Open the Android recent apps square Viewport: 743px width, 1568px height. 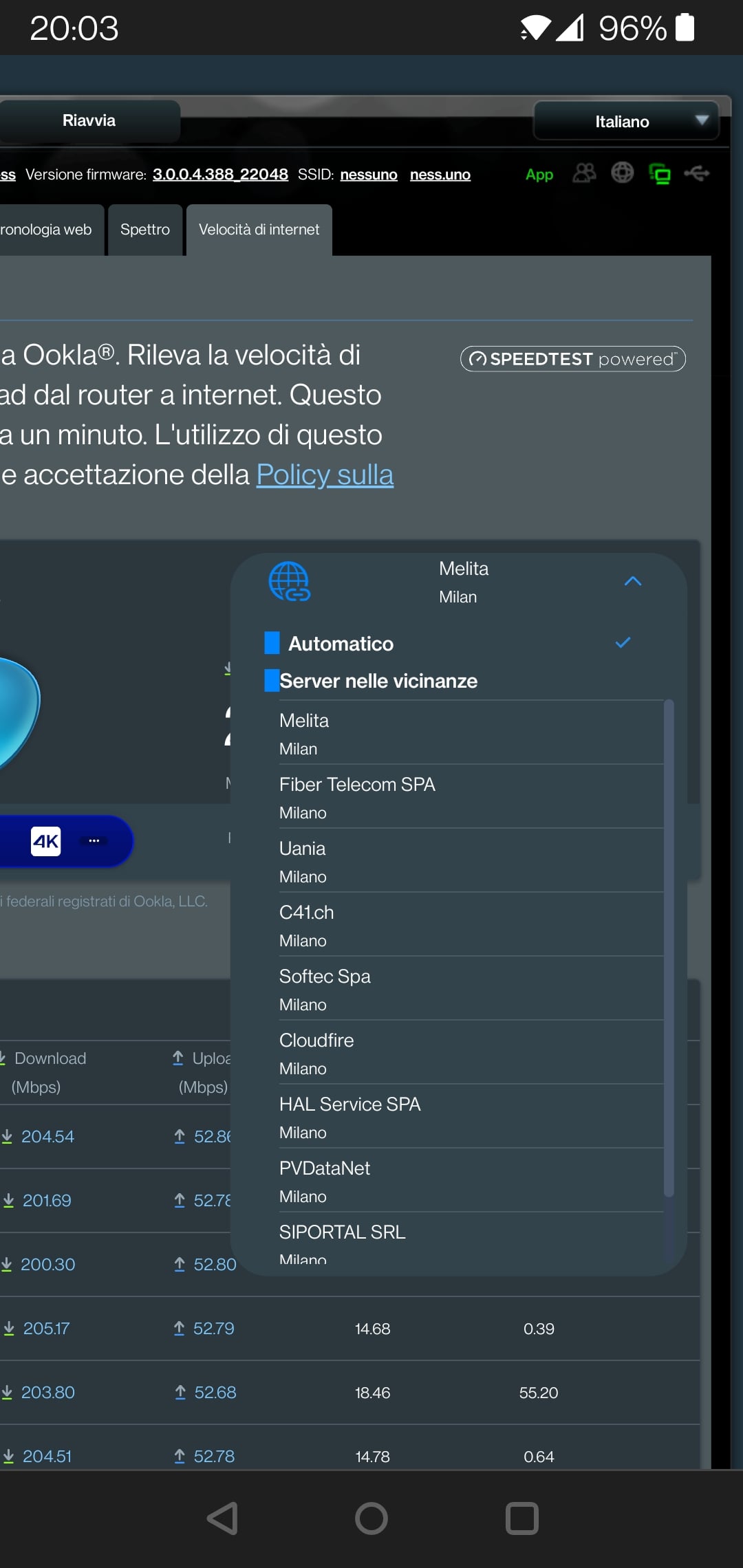[521, 1518]
